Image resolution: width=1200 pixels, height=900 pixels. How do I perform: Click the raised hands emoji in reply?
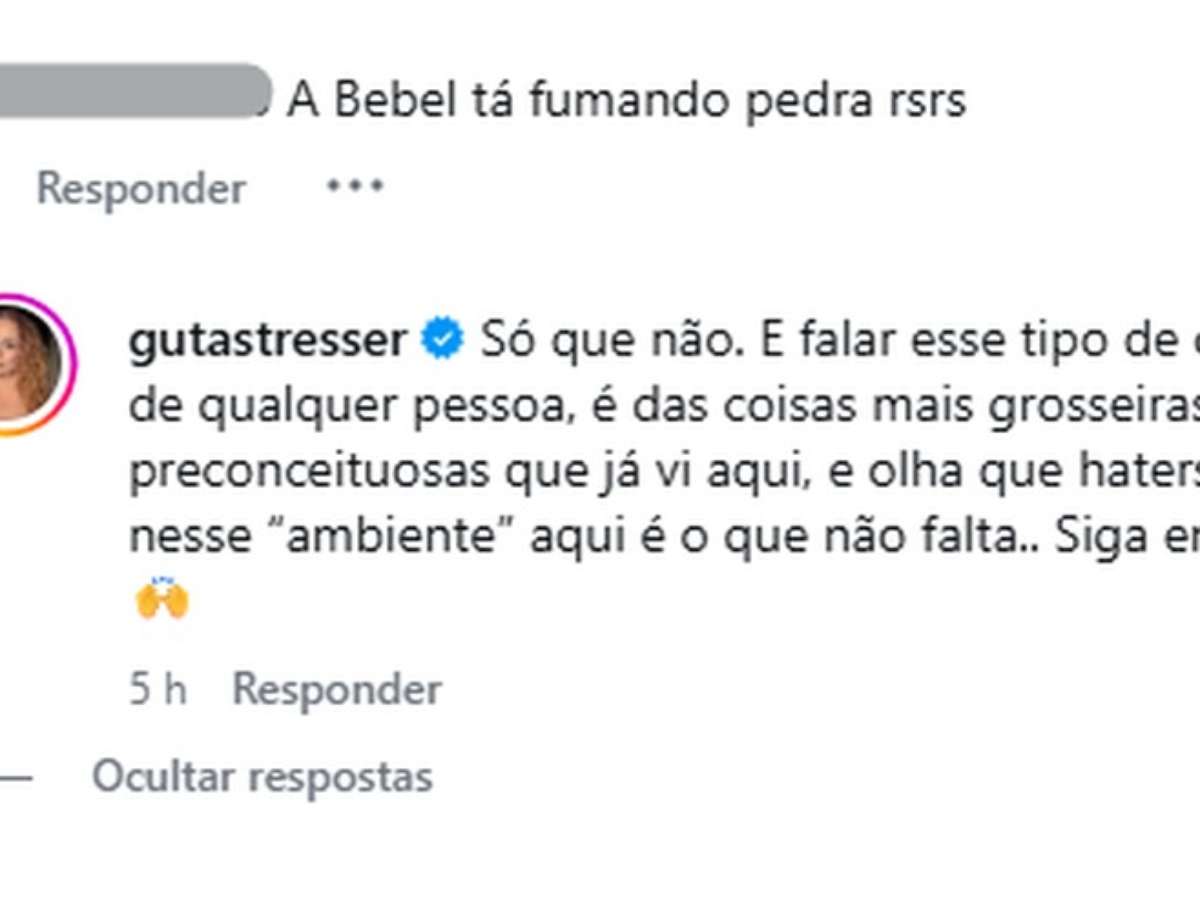coord(162,600)
